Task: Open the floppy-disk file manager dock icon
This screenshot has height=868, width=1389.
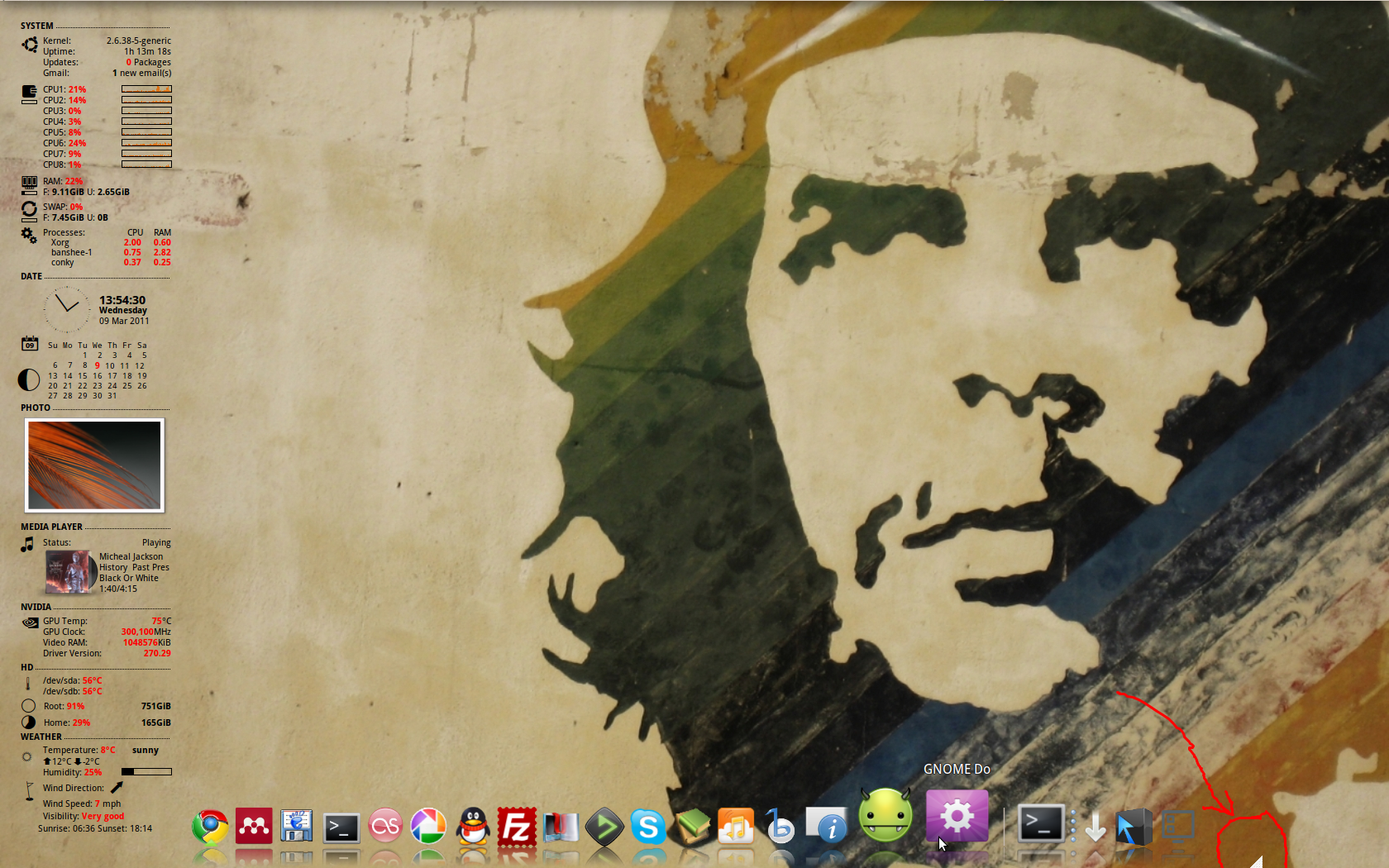Action: (x=297, y=826)
